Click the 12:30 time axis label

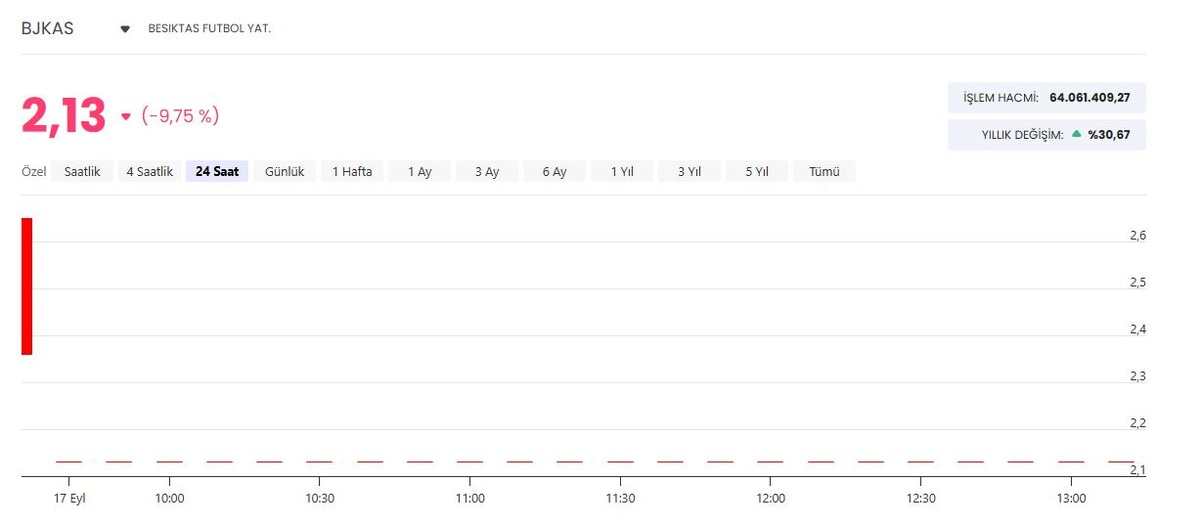(x=921, y=498)
